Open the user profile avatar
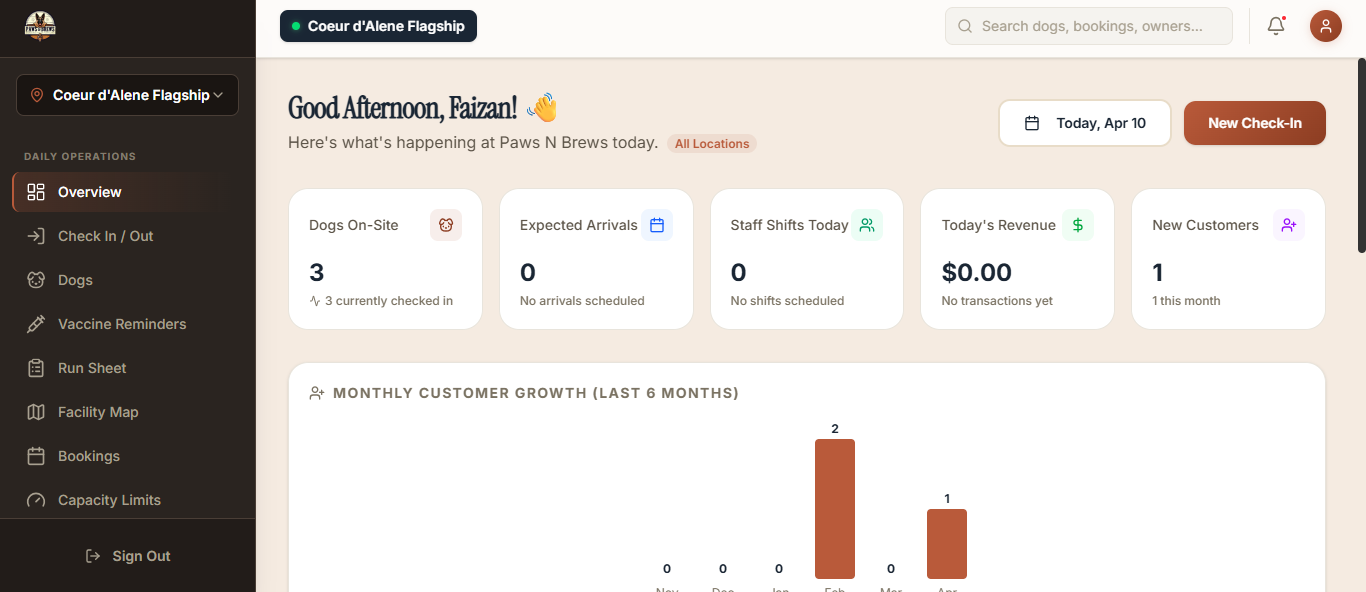 (x=1325, y=26)
